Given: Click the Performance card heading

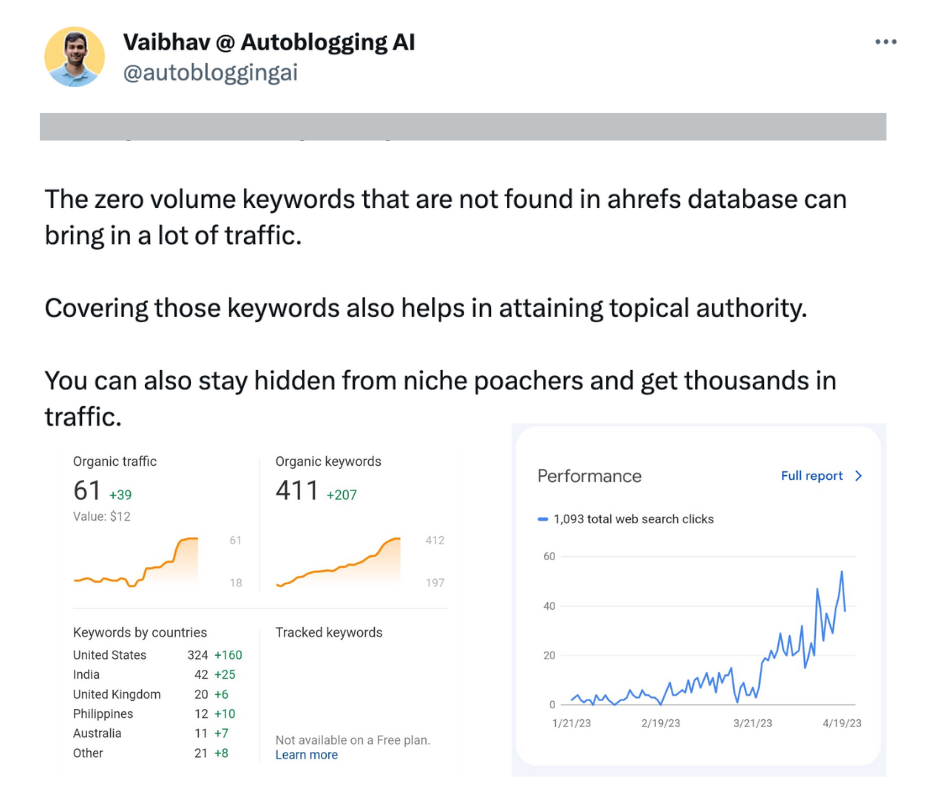Looking at the screenshot, I should pyautogui.click(x=589, y=476).
